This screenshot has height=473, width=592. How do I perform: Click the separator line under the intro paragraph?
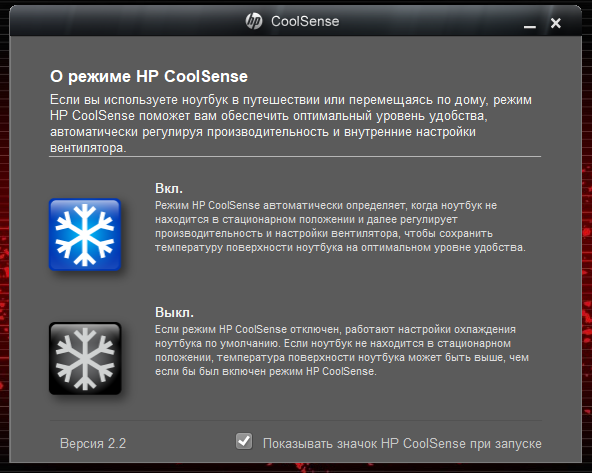click(295, 156)
